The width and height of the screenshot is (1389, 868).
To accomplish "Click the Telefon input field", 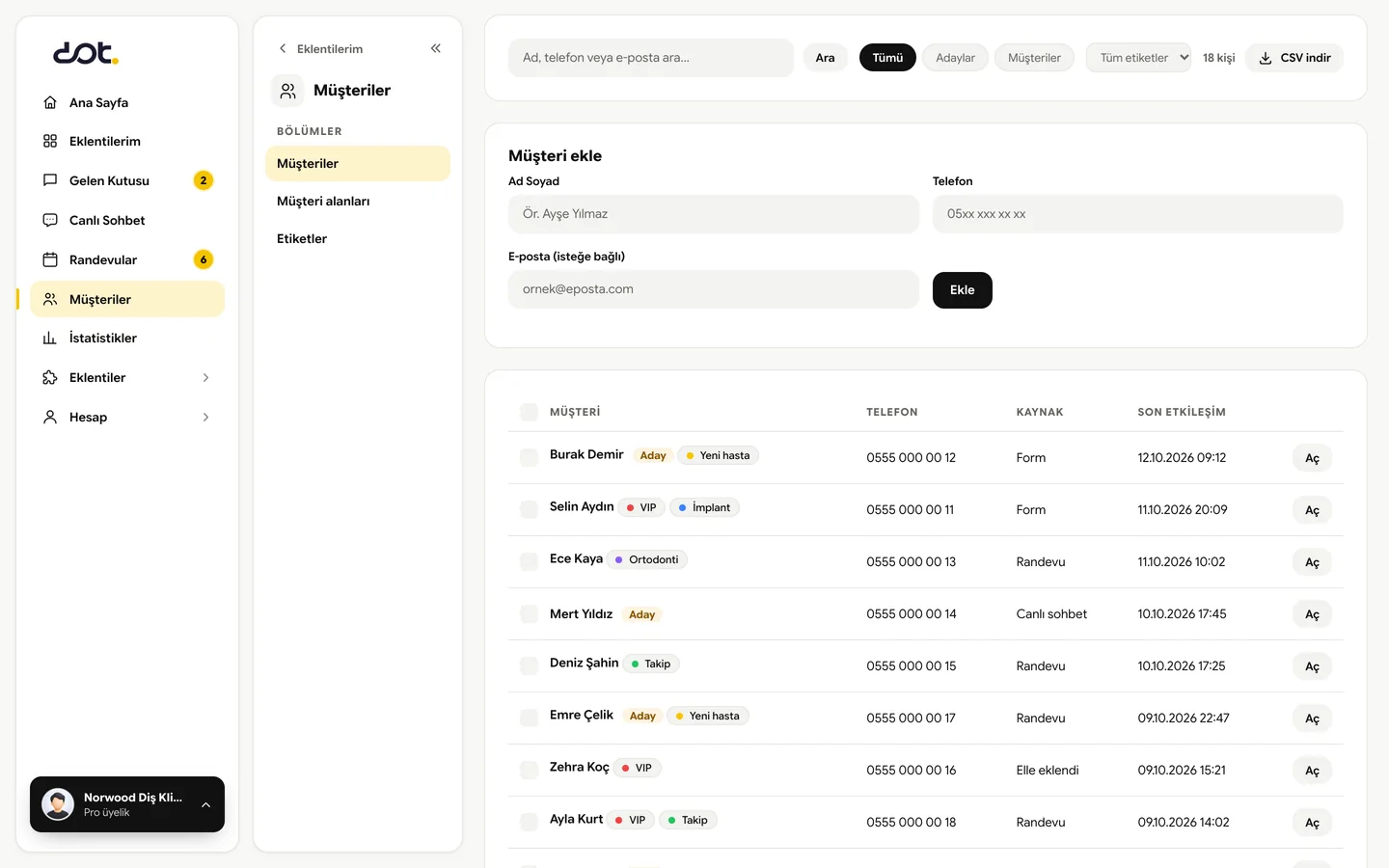I will click(x=1138, y=214).
